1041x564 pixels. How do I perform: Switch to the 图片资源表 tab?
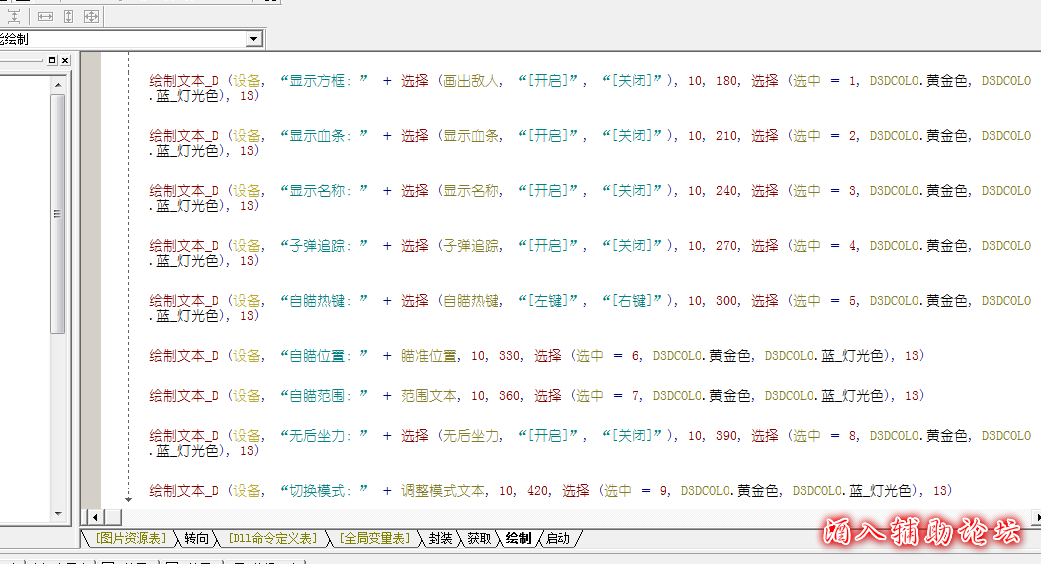pos(131,539)
